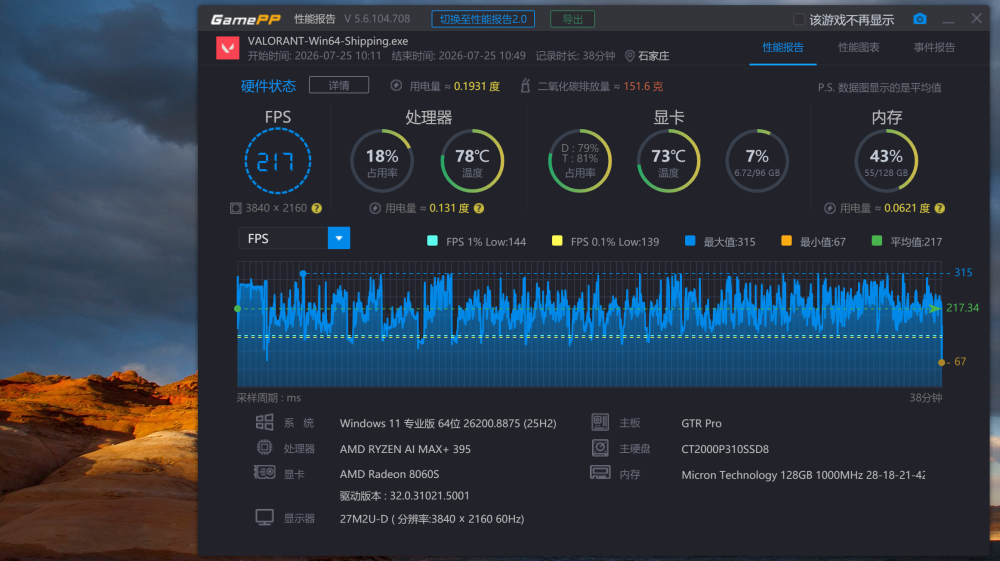
Task: Switch to the 性能图表 tab
Action: (x=858, y=47)
